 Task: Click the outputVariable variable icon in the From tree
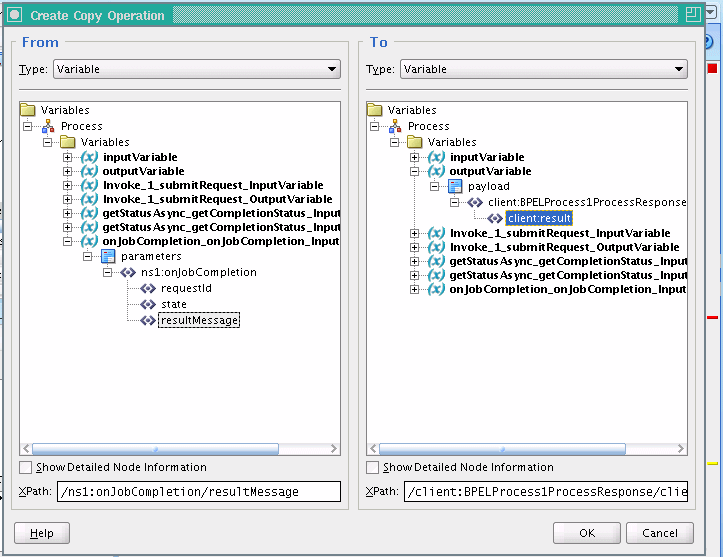pyautogui.click(x=89, y=171)
